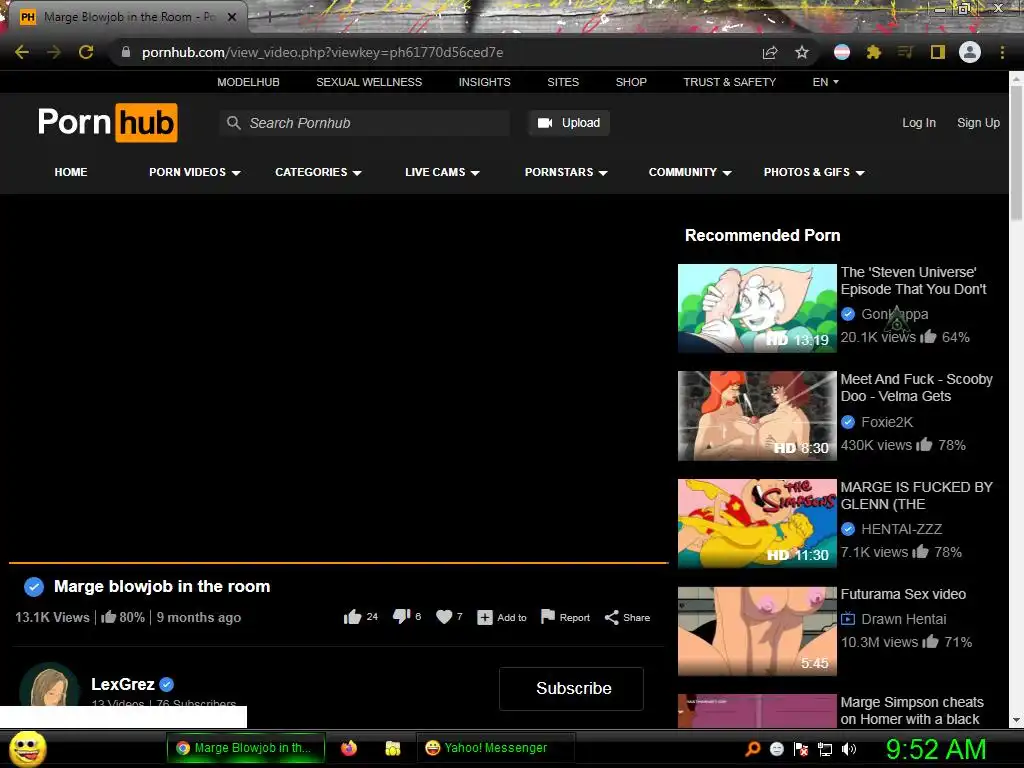Click the site logo in the header
This screenshot has height=768, width=1024.
(x=108, y=122)
